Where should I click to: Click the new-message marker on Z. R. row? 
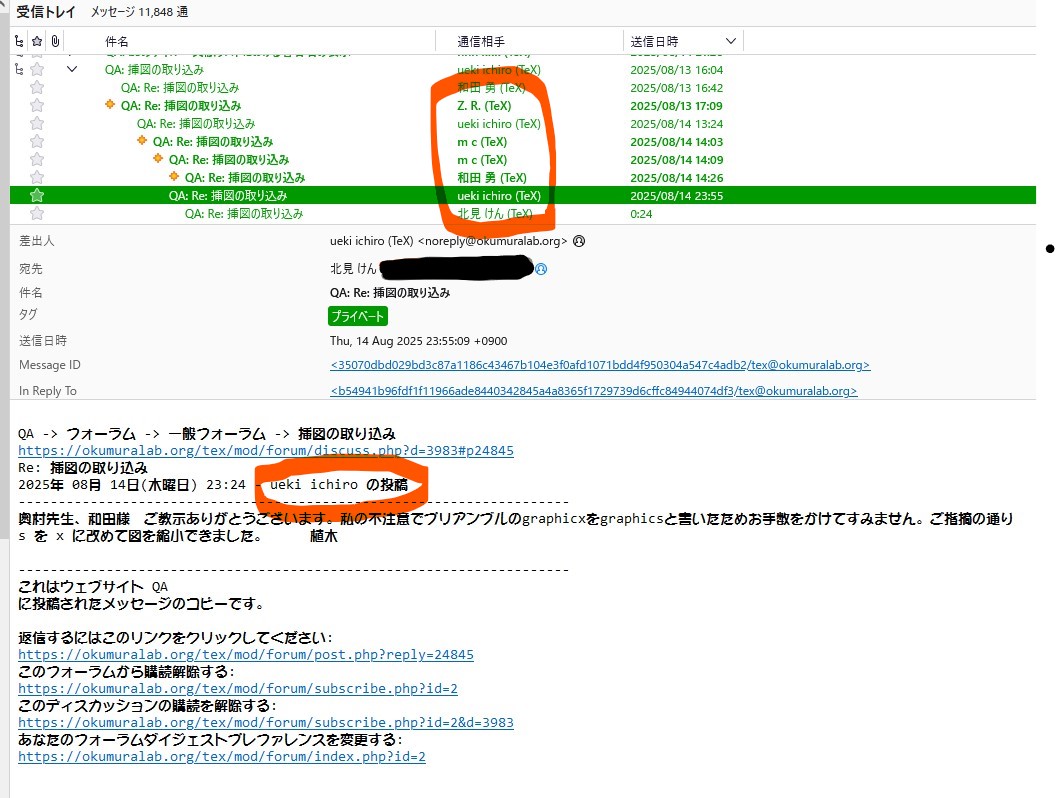point(110,104)
